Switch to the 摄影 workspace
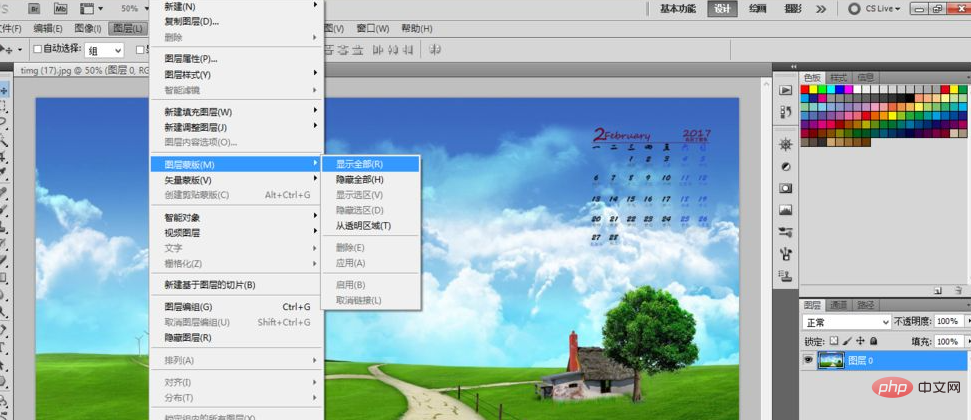The image size is (971, 420). (792, 9)
